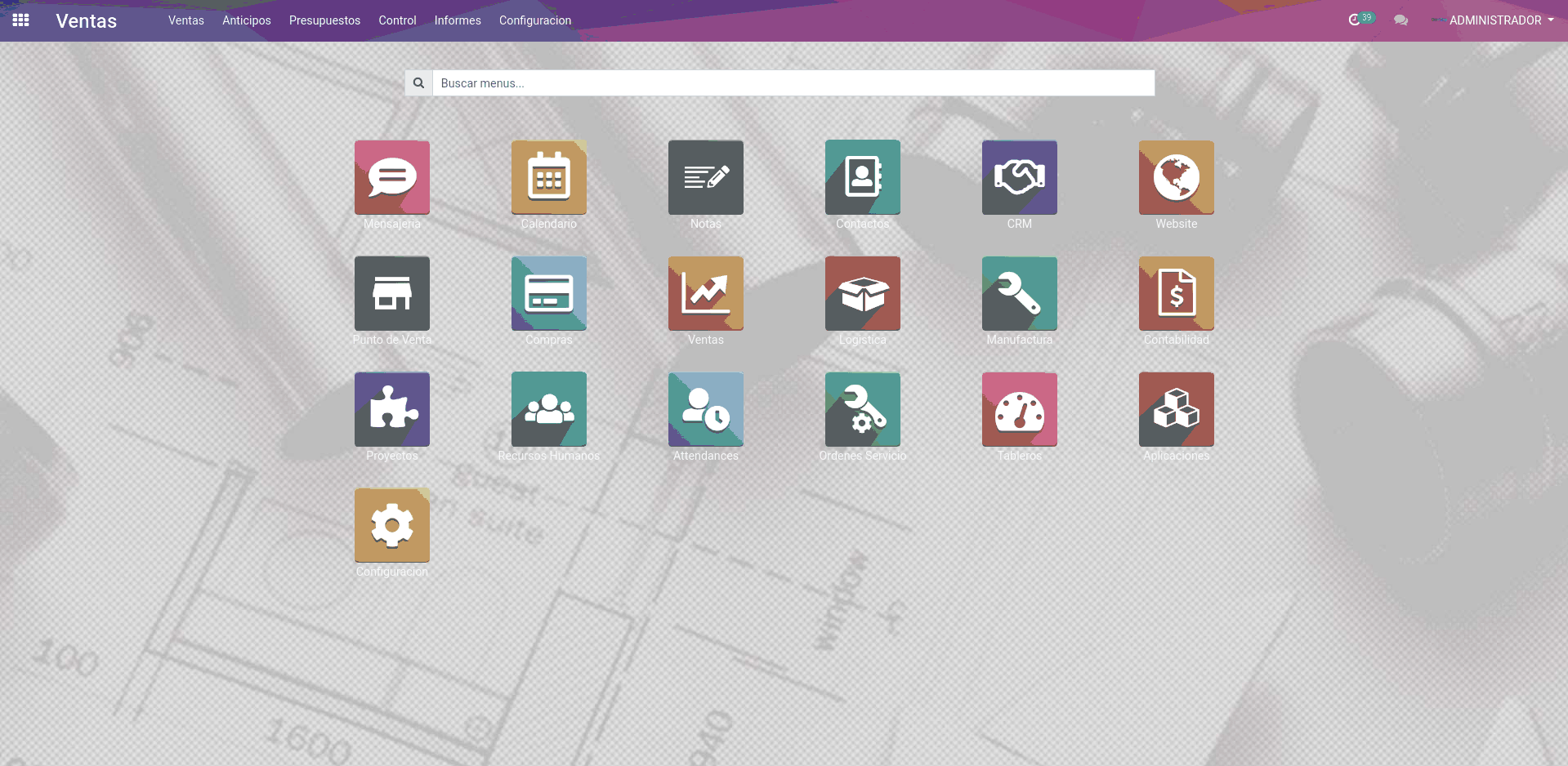Open the Logistica box icon

pos(863,293)
